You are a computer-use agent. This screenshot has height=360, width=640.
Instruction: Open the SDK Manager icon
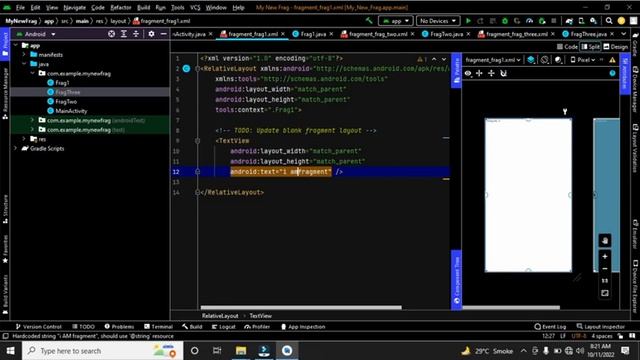click(x=593, y=21)
